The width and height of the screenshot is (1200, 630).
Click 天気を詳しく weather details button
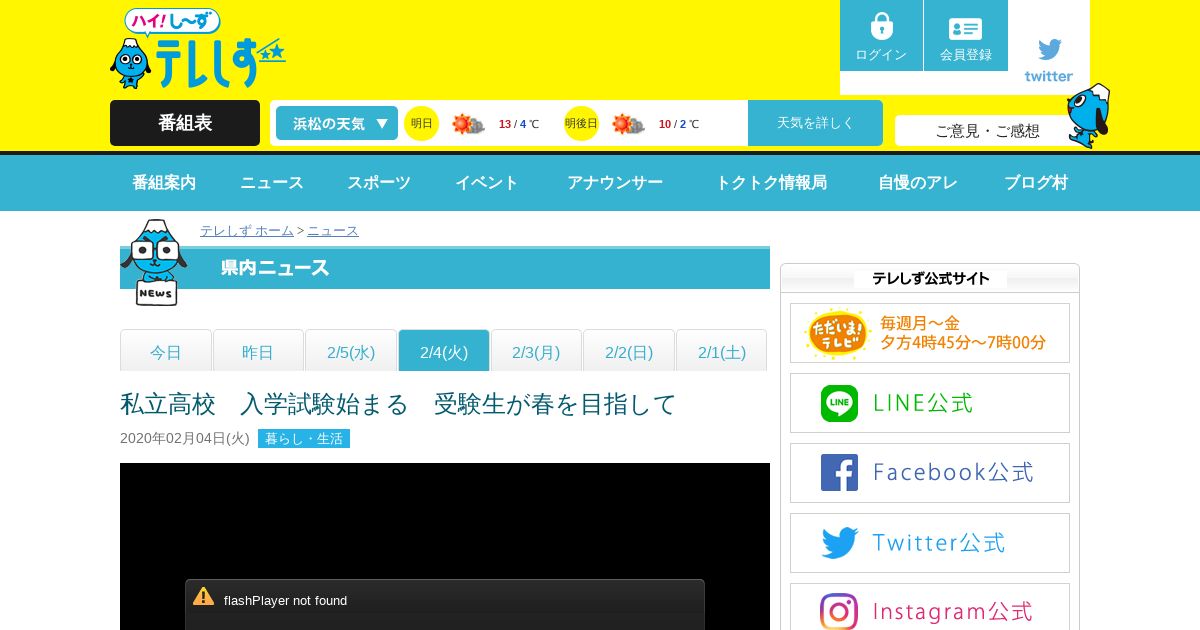(815, 123)
